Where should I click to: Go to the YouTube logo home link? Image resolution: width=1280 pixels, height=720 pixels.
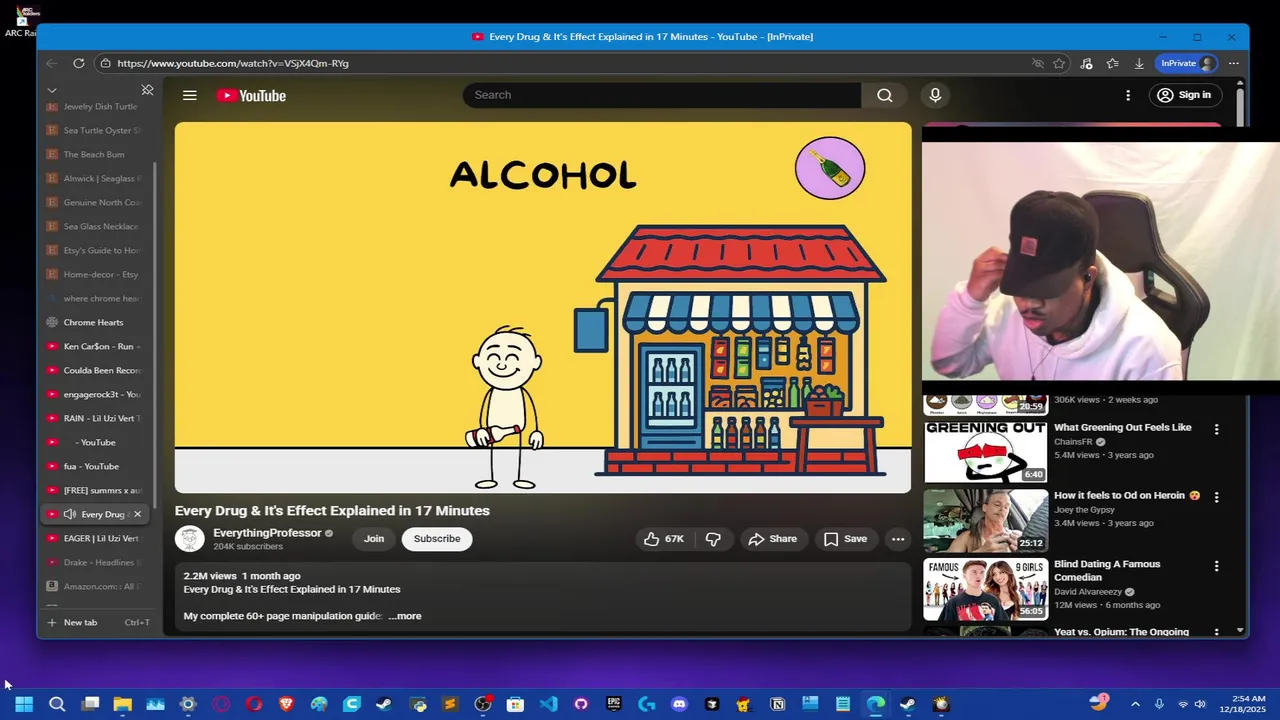(251, 96)
